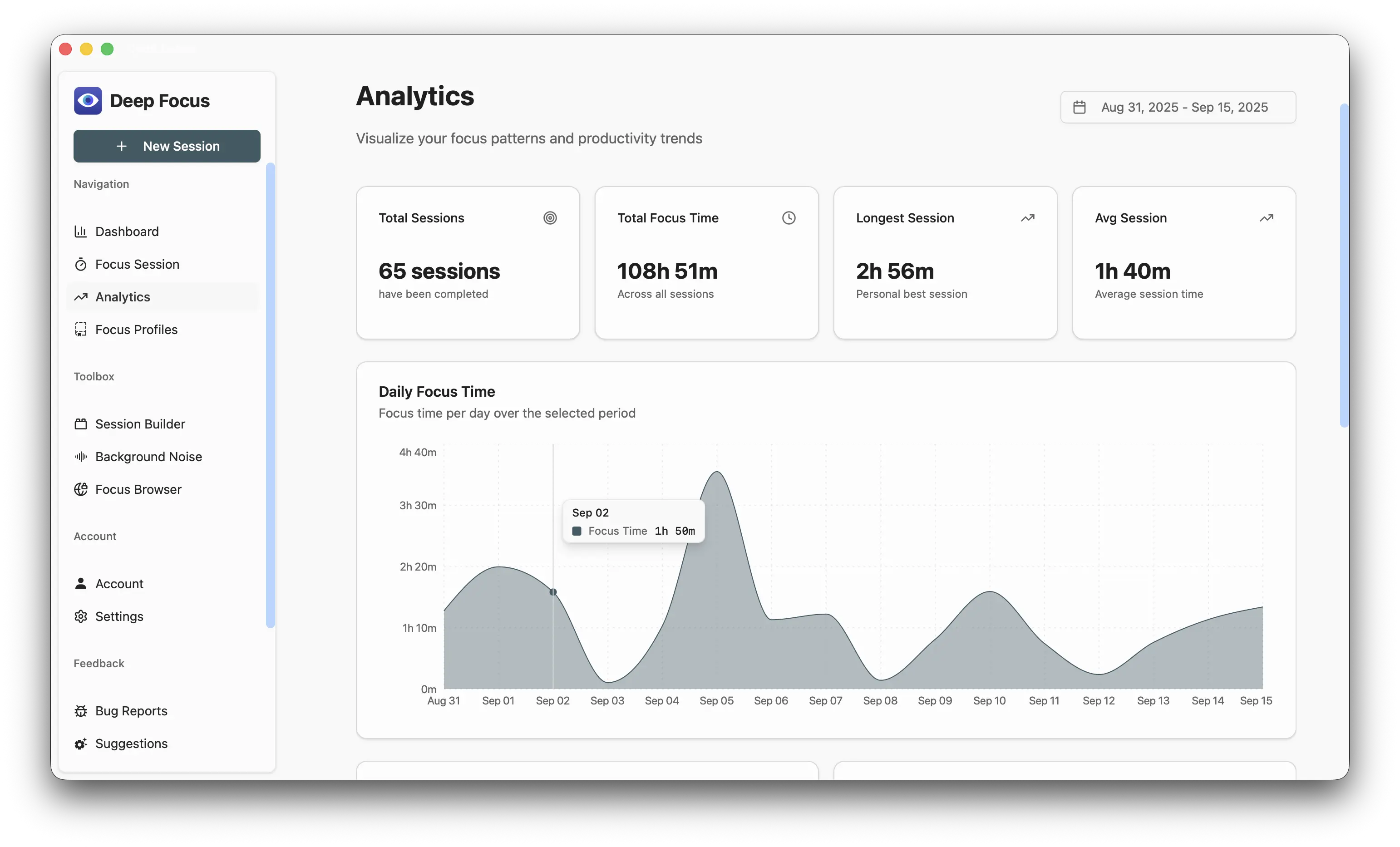
Task: Click the Bug Reports bug icon
Action: tap(81, 711)
